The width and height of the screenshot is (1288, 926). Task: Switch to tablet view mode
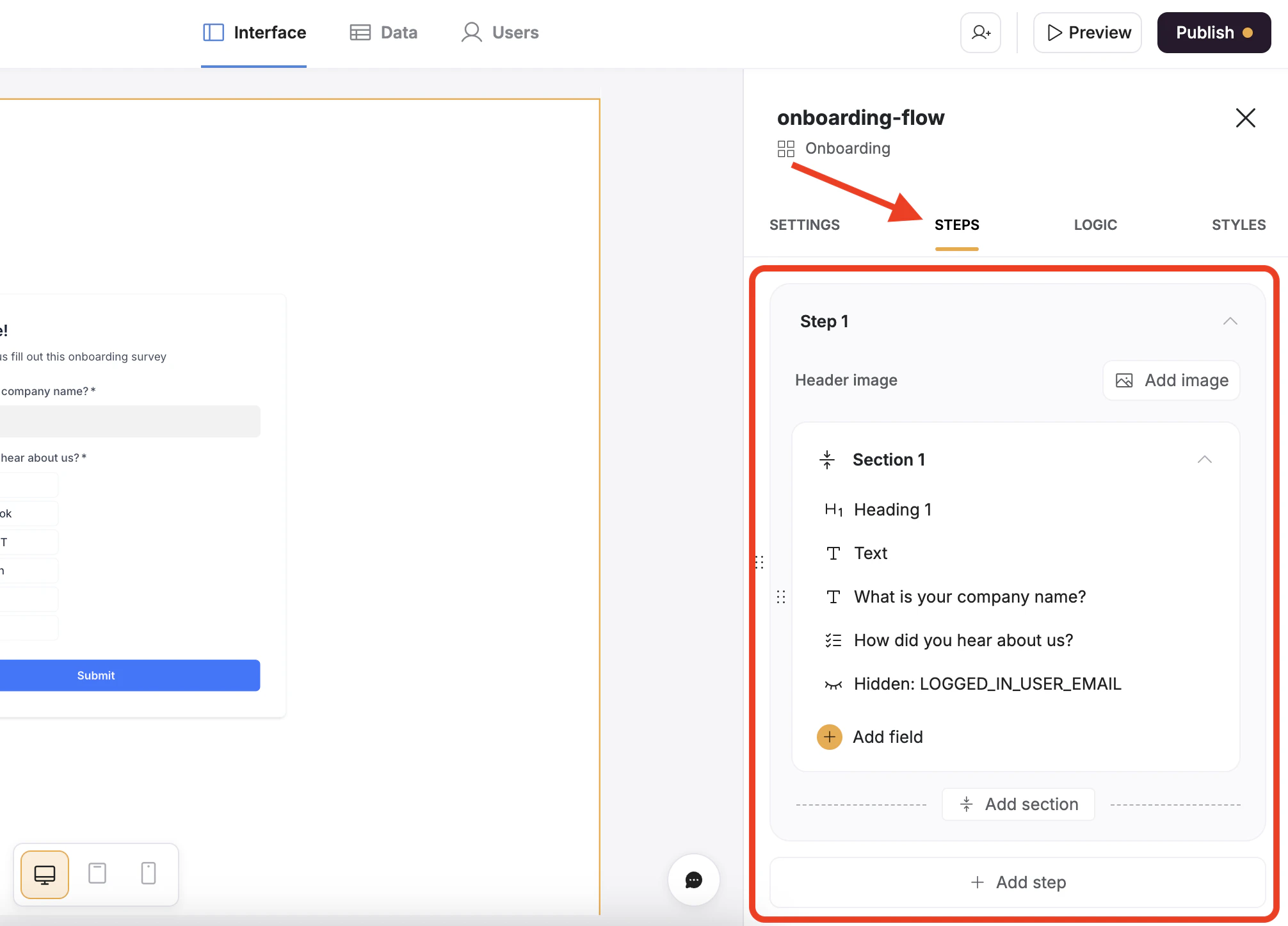pos(97,873)
